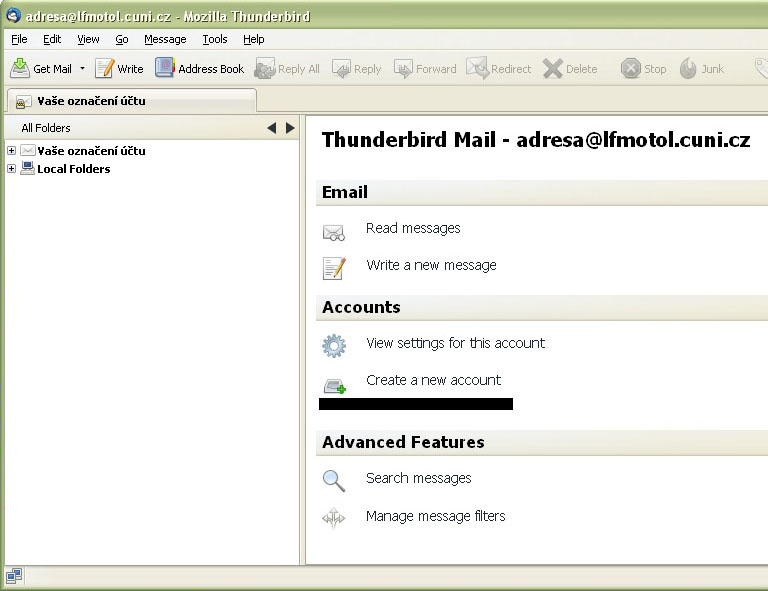This screenshot has height=591, width=768.
Task: Click the Write pencil icon in toolbar
Action: point(104,69)
